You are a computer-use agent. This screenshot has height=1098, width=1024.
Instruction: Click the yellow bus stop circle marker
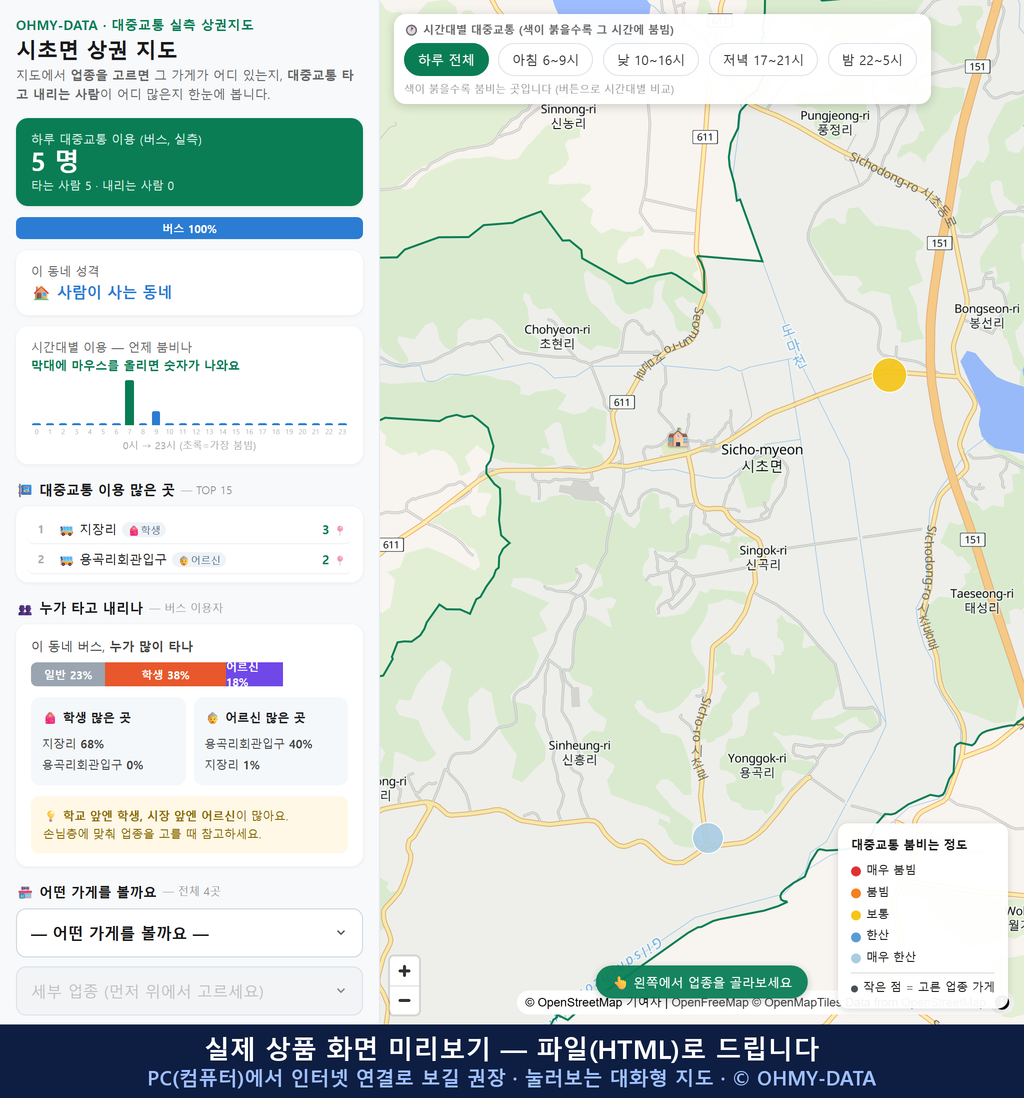click(x=889, y=375)
